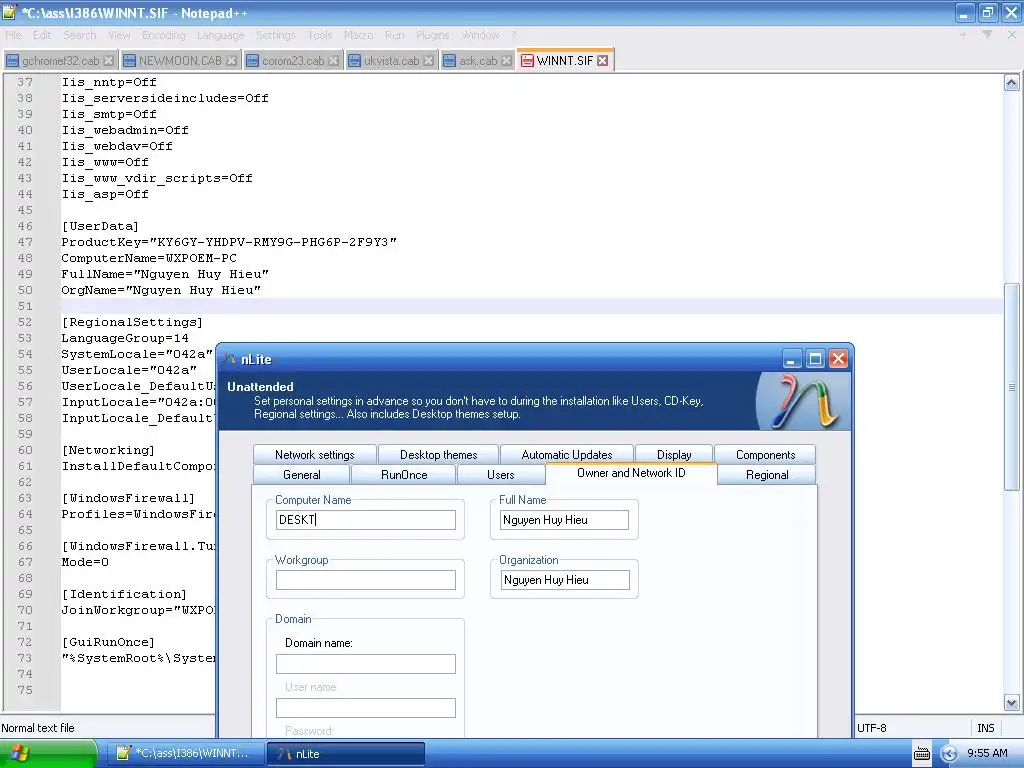The width and height of the screenshot is (1024, 768).
Task: Activate nLite taskbar button
Action: point(346,754)
